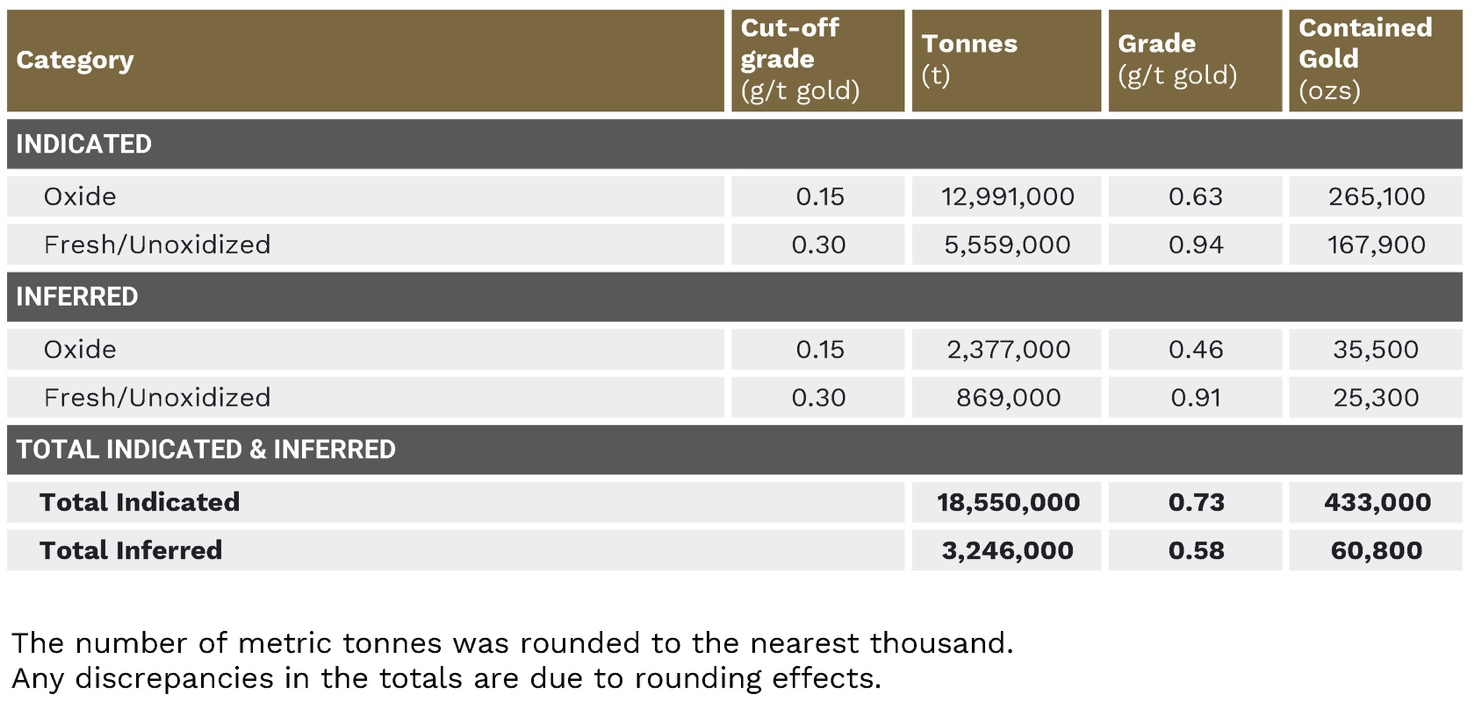Select the Cut-off grade column header
This screenshot has height=709, width=1475.
pyautogui.click(x=800, y=60)
